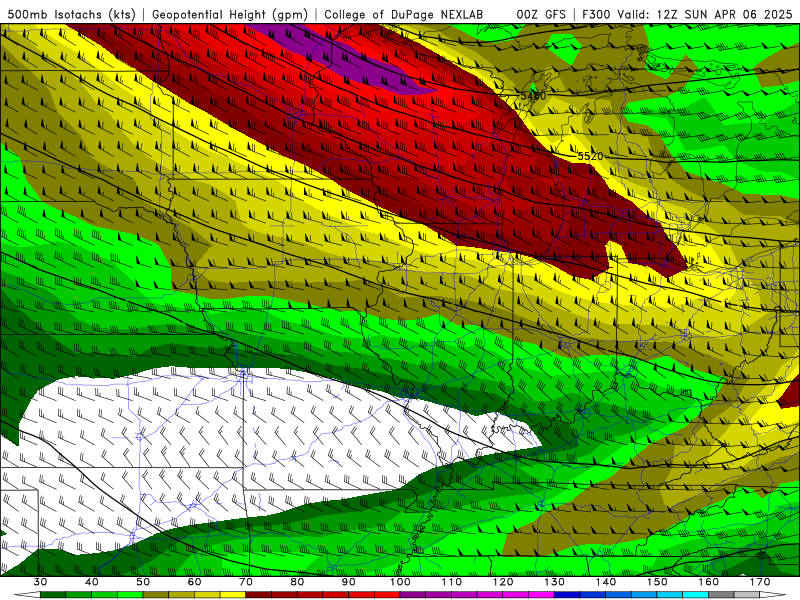Click the 60 value on color scale
Viewport: 800px width, 600px height.
(194, 582)
